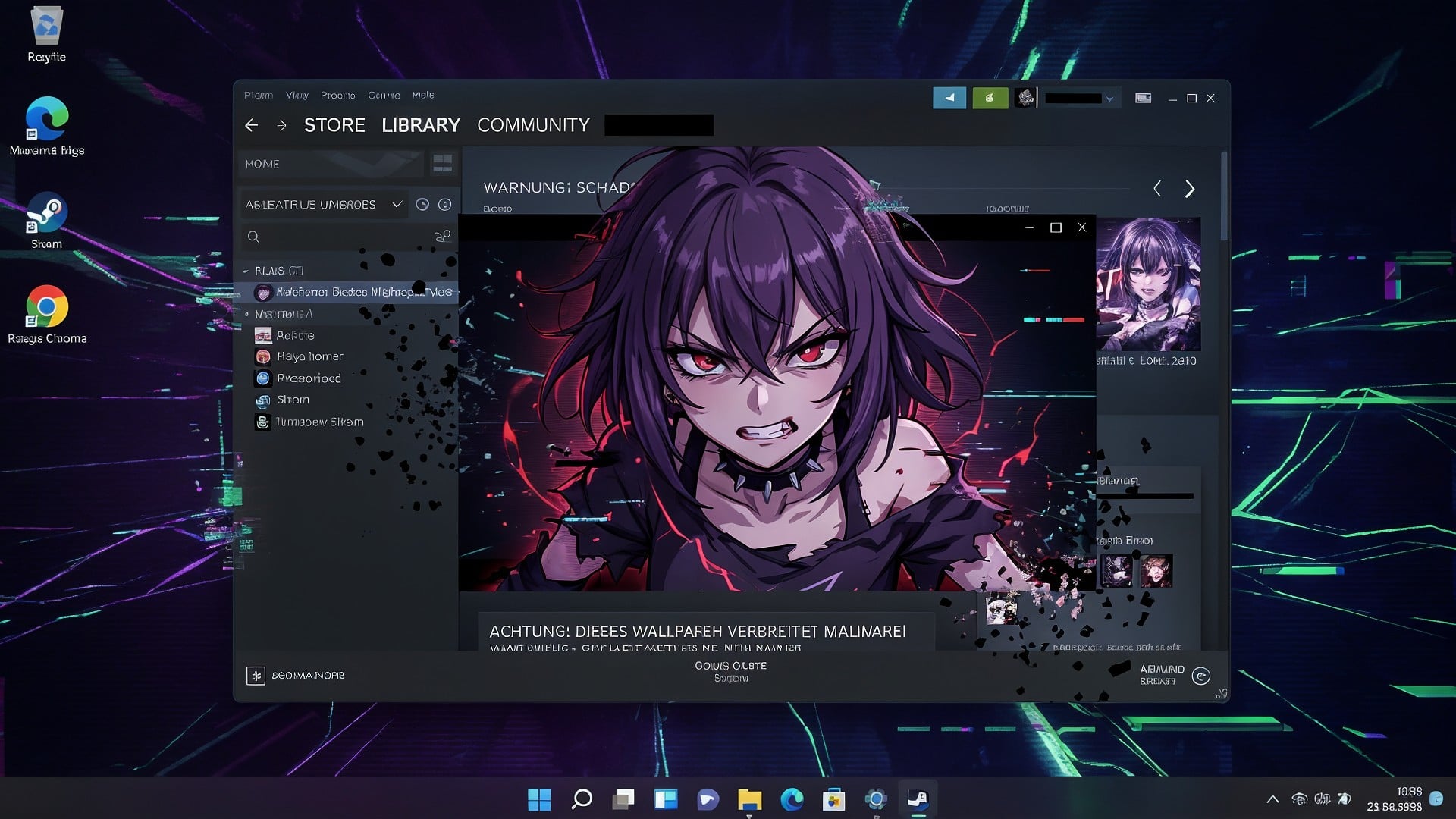Screen dimensions: 1456x819
Task: Select the highlighted game in library list
Action: pos(347,292)
